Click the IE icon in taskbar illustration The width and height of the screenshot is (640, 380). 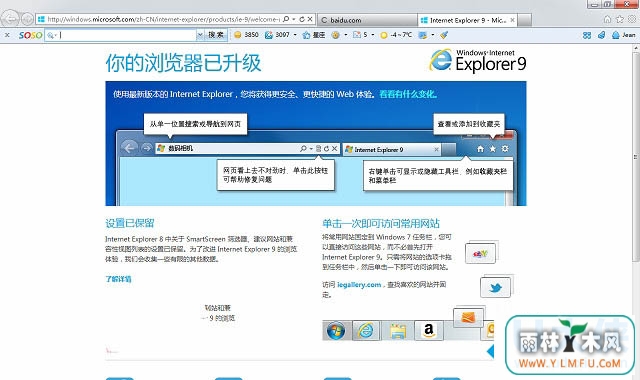pos(366,330)
